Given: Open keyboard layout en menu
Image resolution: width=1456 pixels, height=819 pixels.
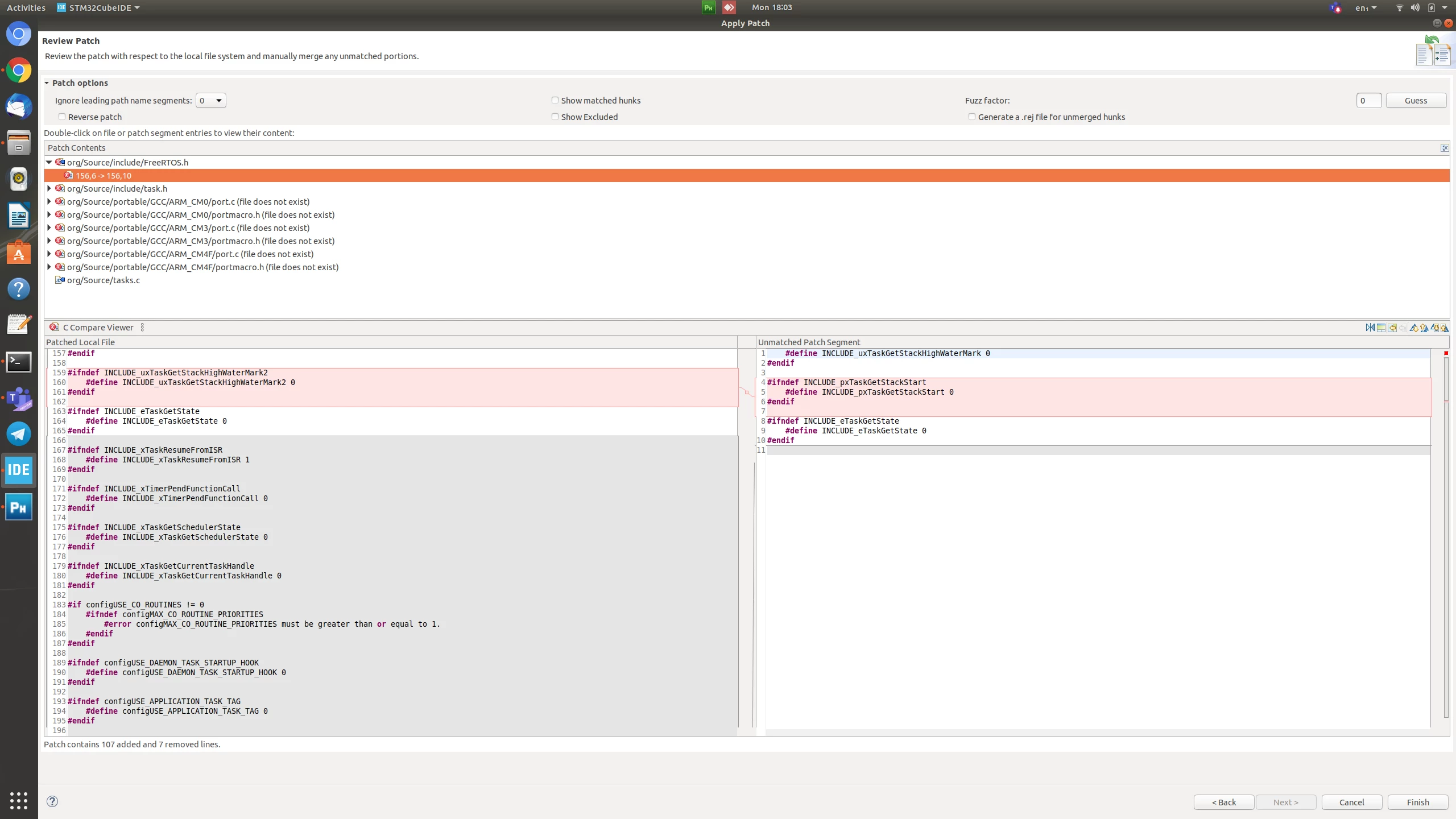Looking at the screenshot, I should click(1366, 8).
